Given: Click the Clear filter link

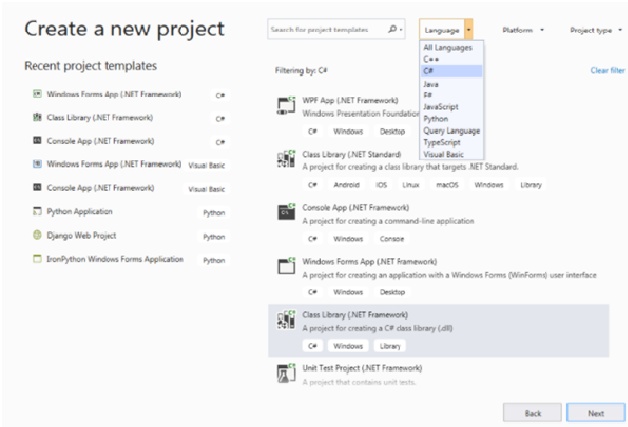Looking at the screenshot, I should point(608,70).
